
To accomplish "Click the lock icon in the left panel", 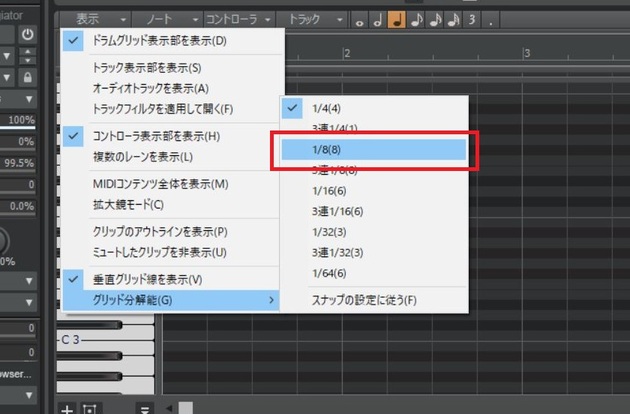I will [x=27, y=77].
